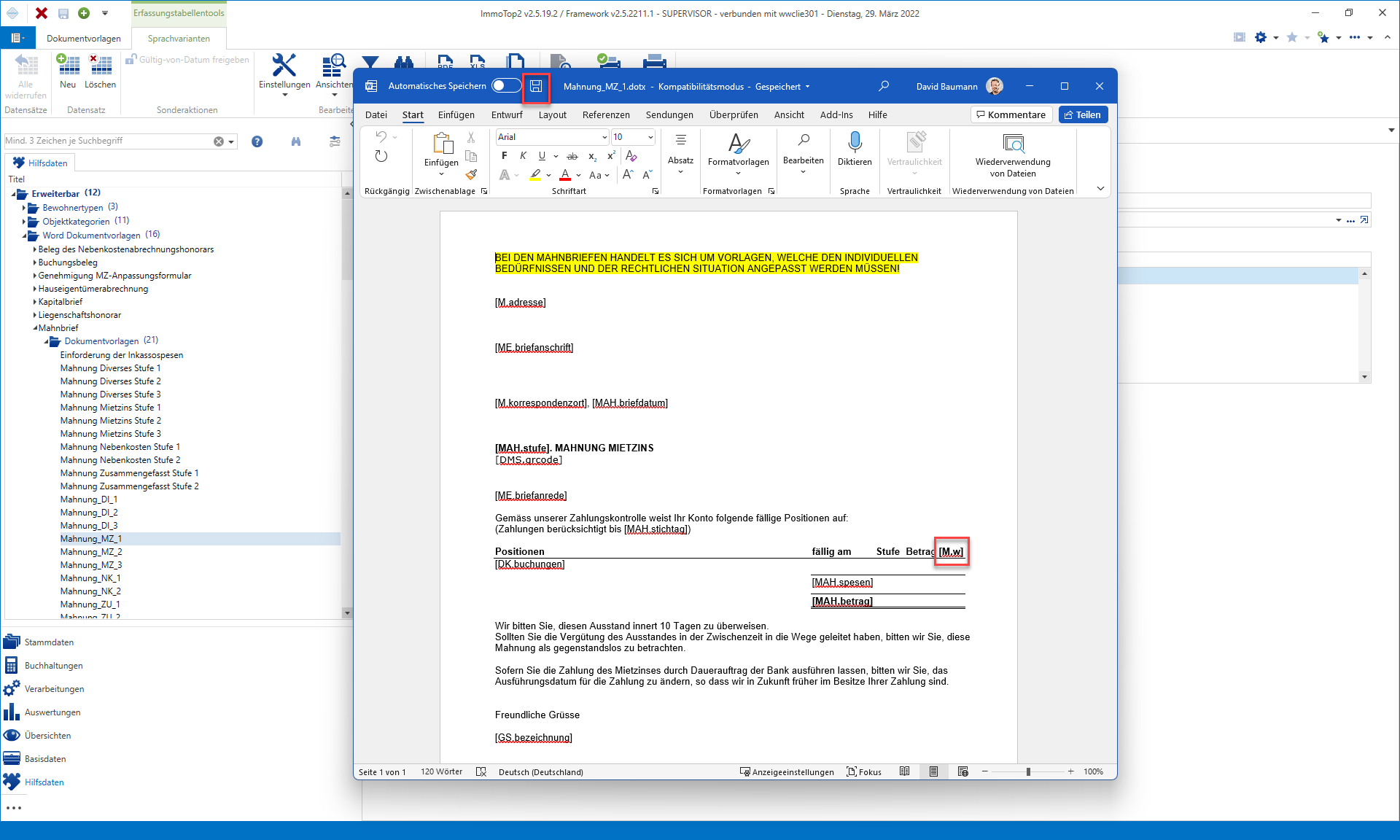
Task: Click the red X cancel icon in quick access
Action: click(42, 13)
